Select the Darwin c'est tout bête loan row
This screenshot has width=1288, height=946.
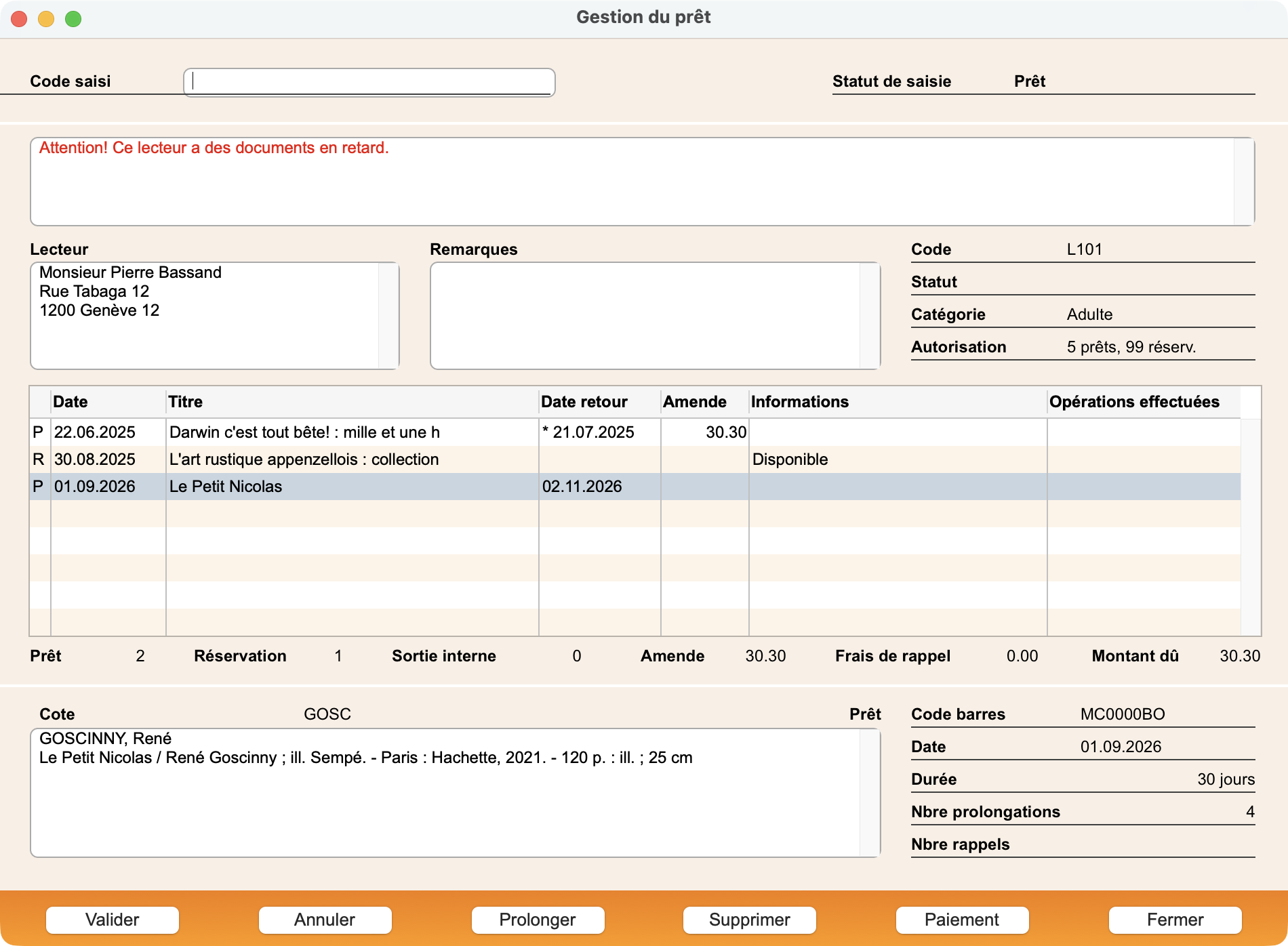point(635,432)
